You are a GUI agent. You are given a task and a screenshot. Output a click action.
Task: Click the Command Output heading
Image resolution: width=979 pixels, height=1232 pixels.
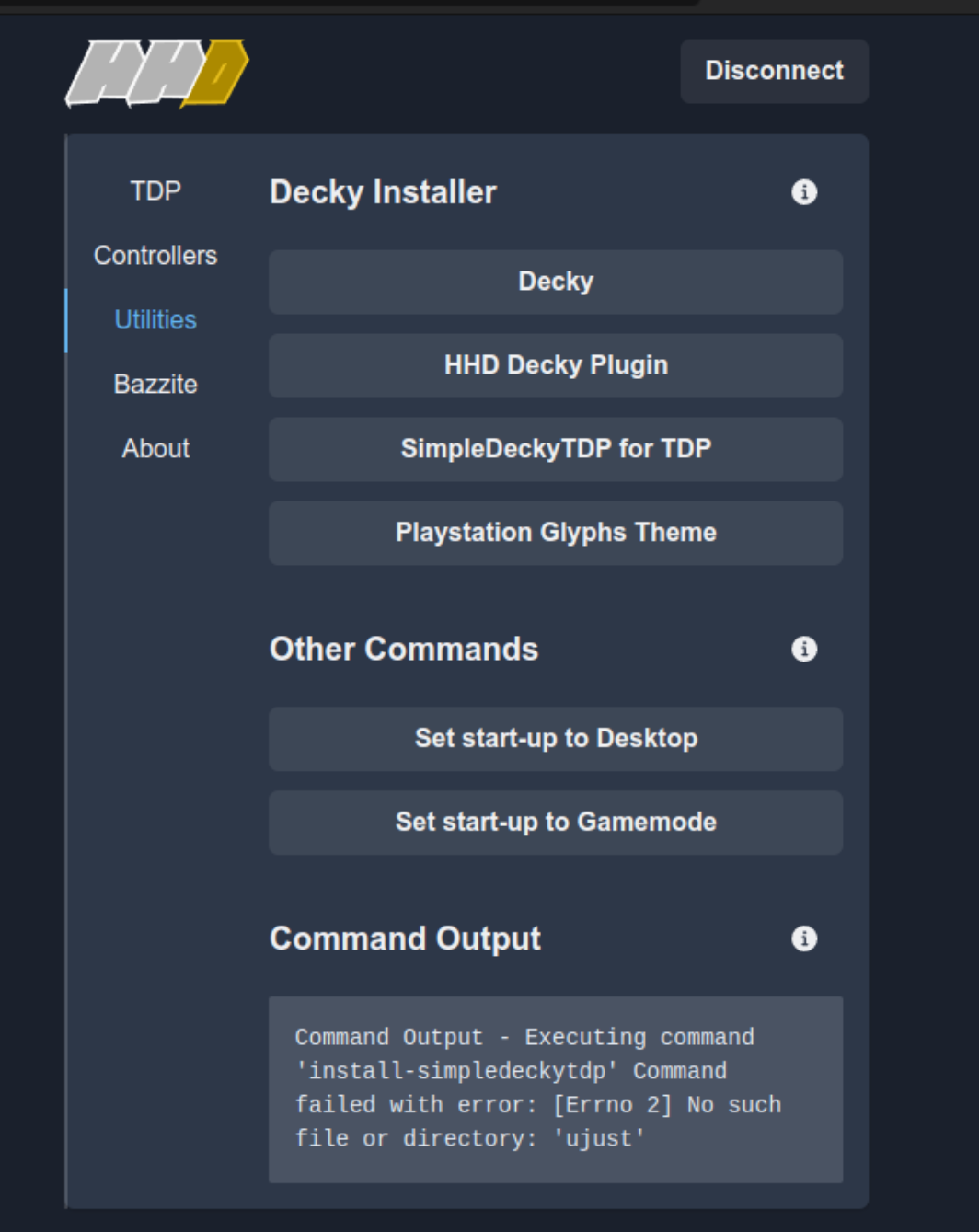click(x=404, y=939)
